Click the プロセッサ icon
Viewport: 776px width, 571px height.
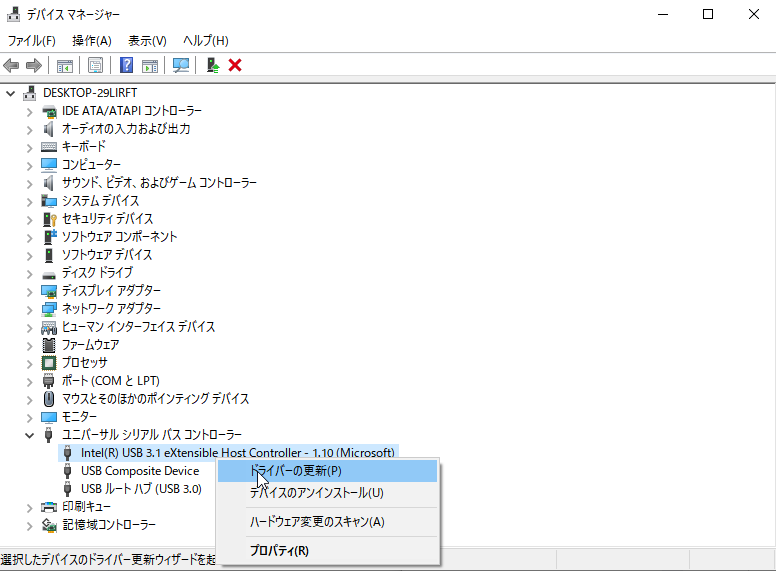(x=49, y=363)
